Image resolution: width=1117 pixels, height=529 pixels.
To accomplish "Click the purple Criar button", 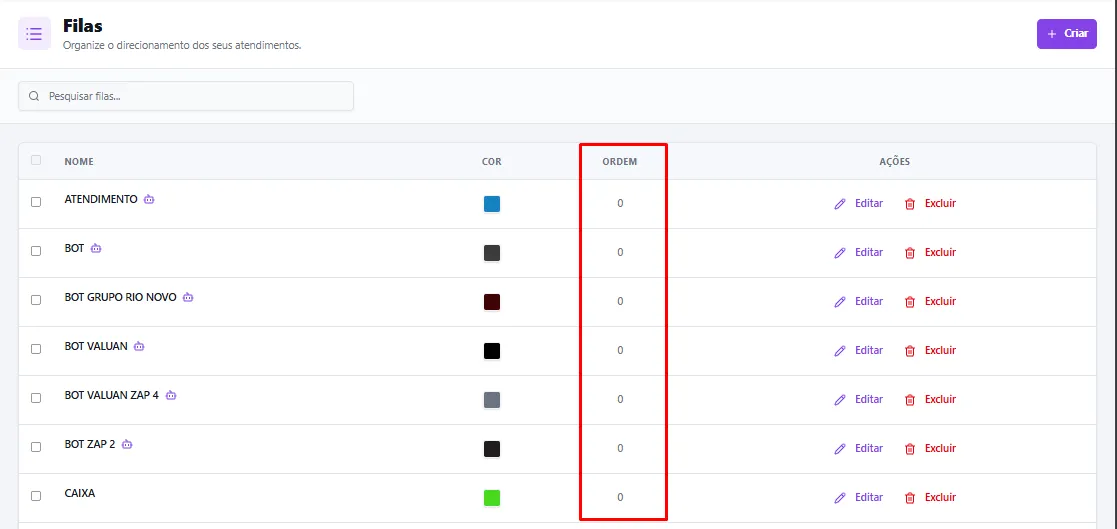I will pos(1066,33).
